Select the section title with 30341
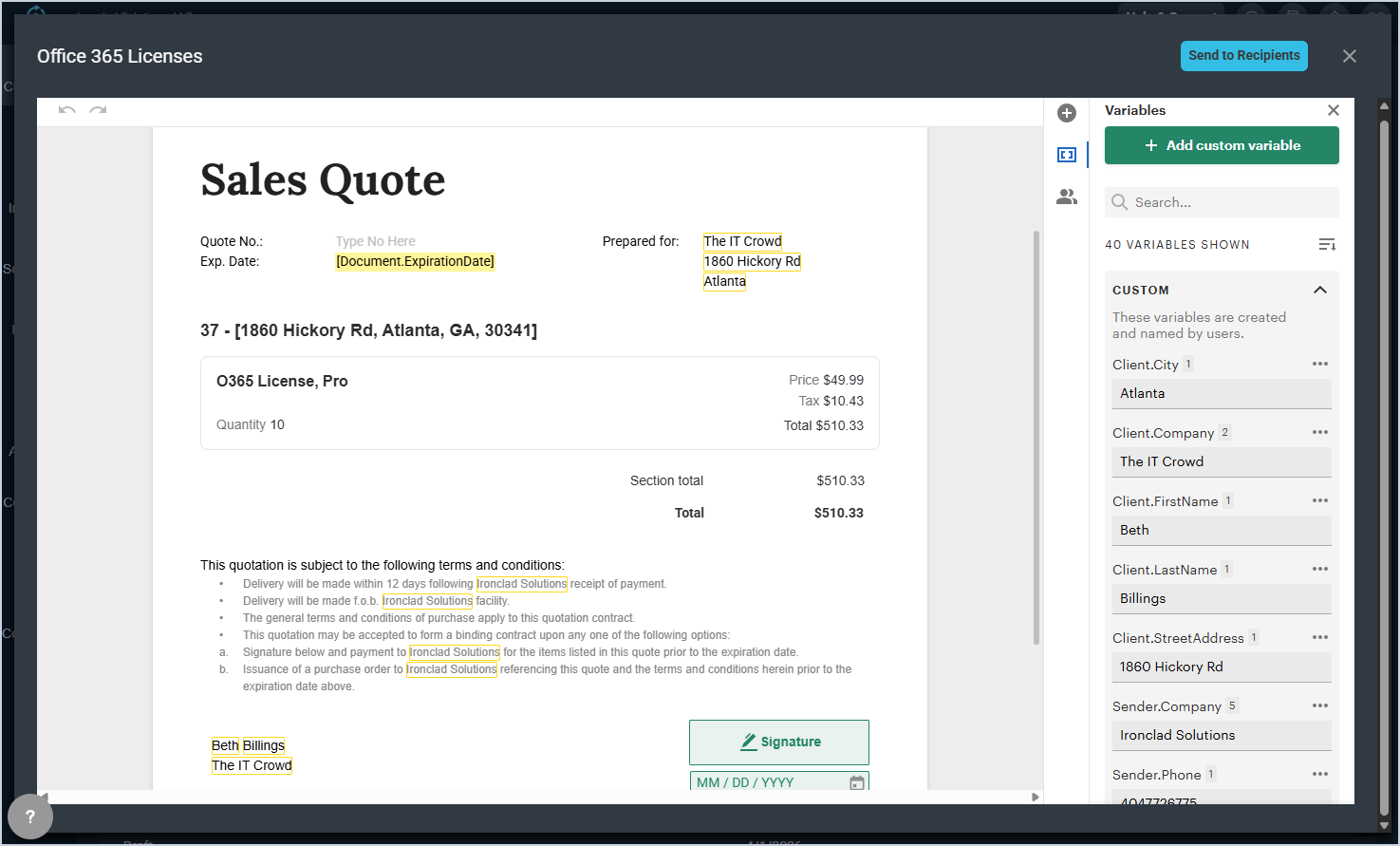Viewport: 1400px width, 846px height. (368, 330)
